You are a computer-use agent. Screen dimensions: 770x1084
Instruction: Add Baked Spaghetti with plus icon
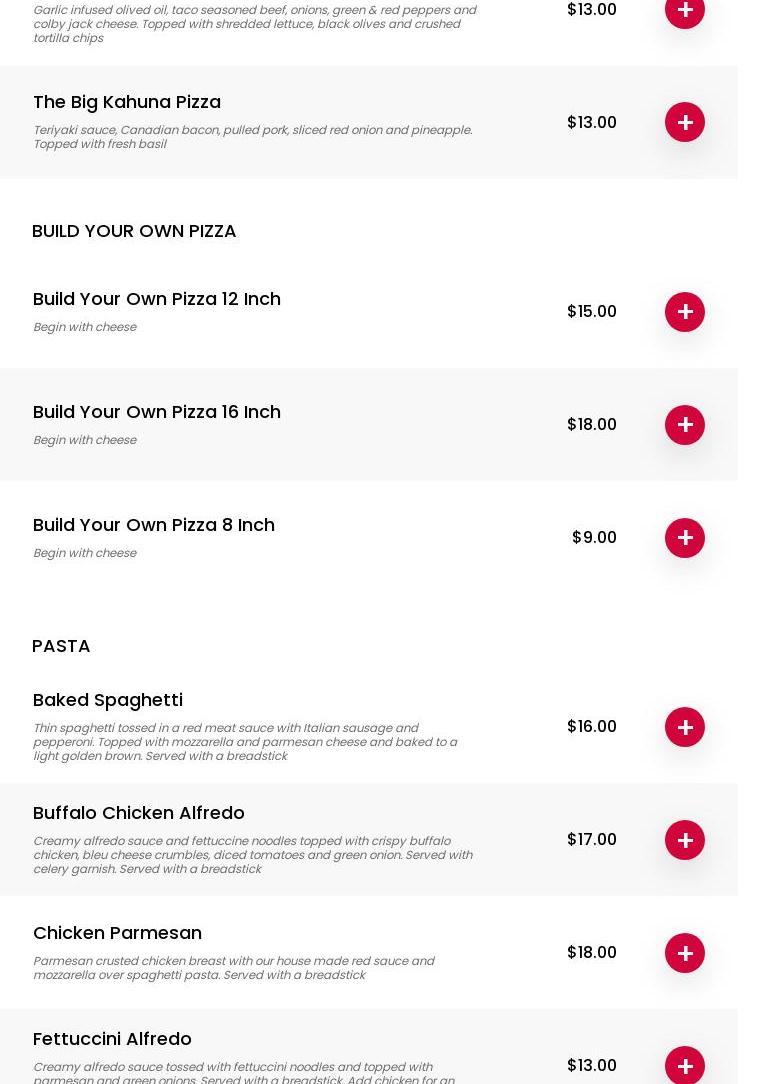684,727
